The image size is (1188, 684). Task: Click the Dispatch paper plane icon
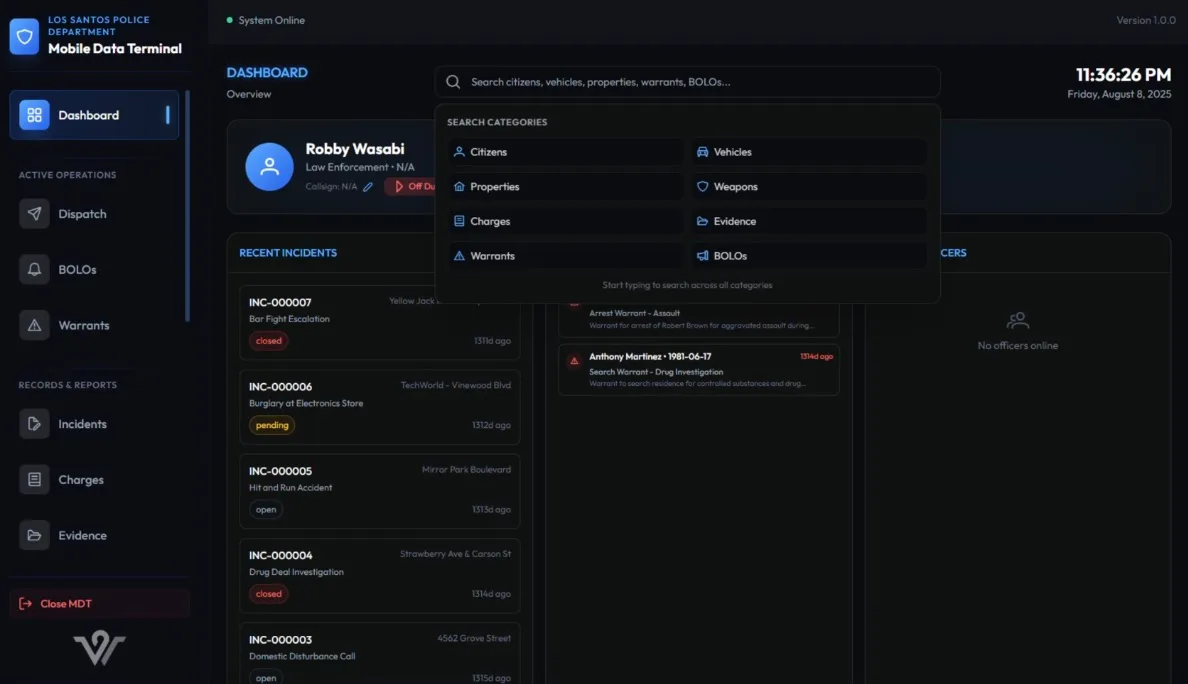(x=34, y=214)
